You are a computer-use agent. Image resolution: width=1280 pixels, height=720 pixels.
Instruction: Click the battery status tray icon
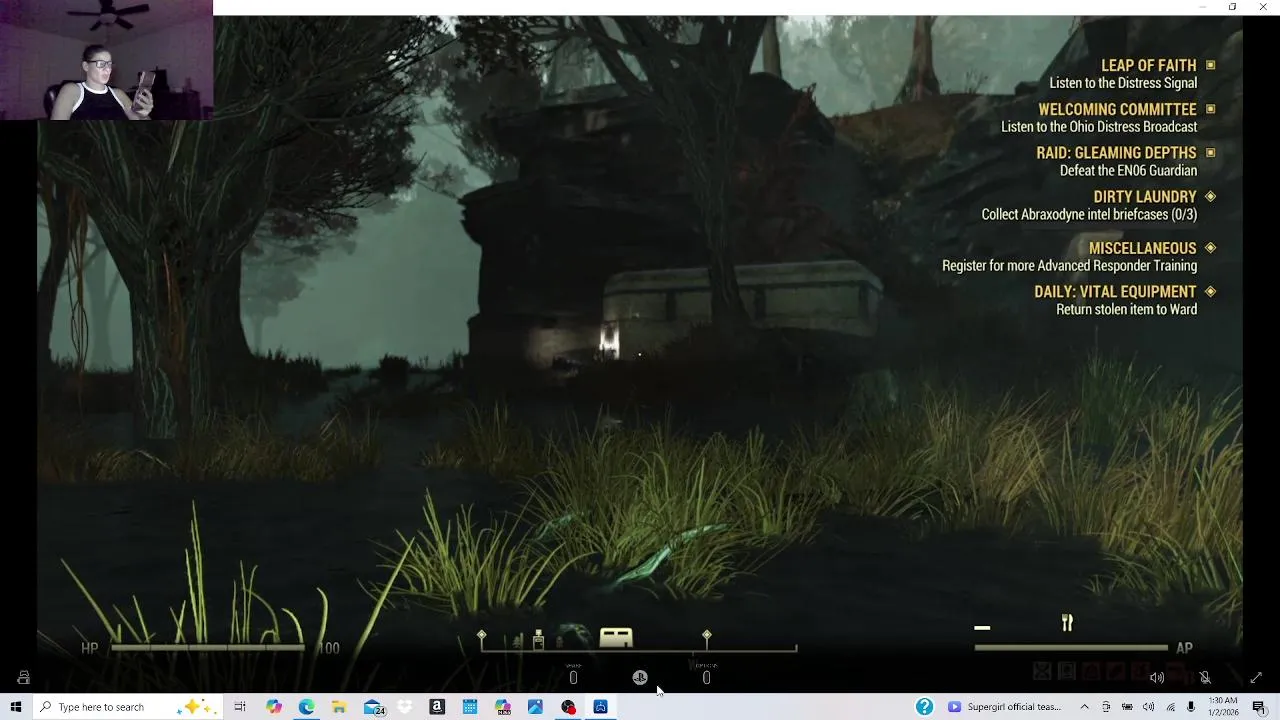1127,707
